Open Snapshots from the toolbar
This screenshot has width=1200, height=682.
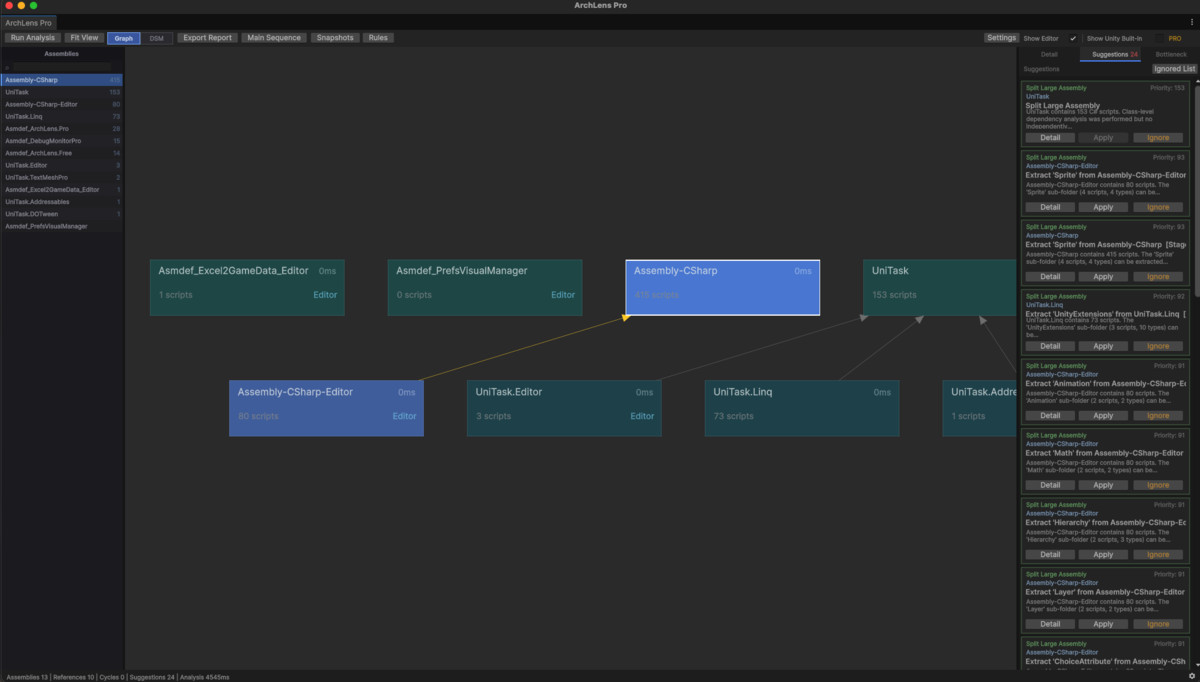tap(335, 38)
